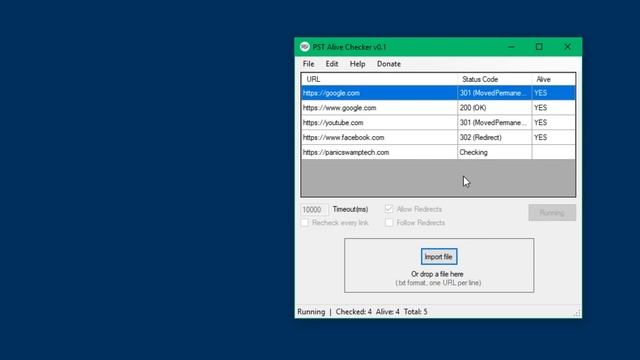The height and width of the screenshot is (360, 640).
Task: Click 'Alive: 4' in the status bar
Action: coord(388,312)
